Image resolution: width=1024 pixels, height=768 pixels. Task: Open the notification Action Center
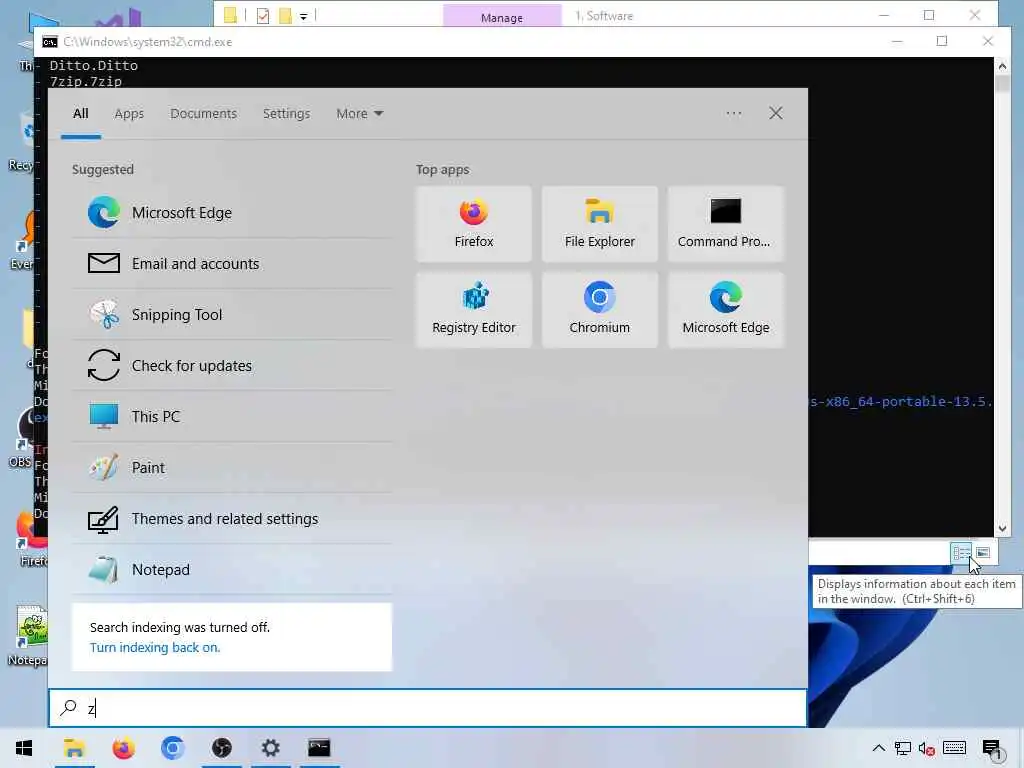[992, 748]
